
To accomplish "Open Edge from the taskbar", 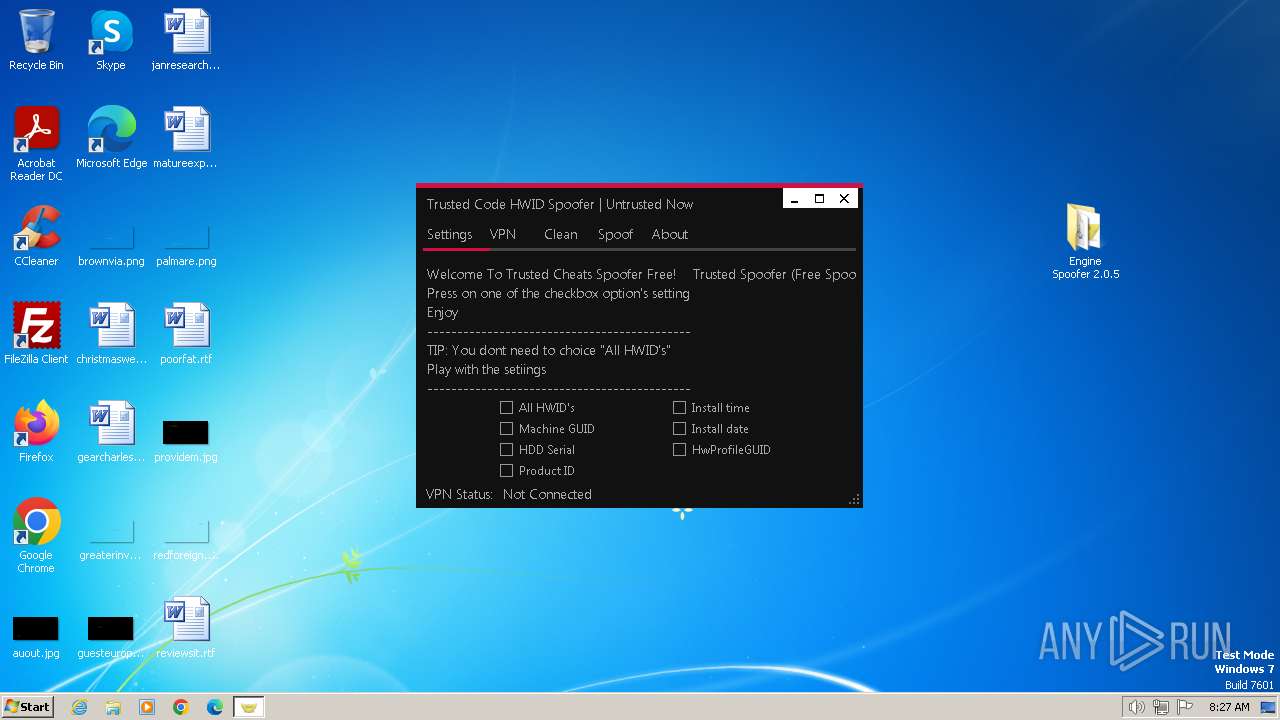I will (x=215, y=707).
